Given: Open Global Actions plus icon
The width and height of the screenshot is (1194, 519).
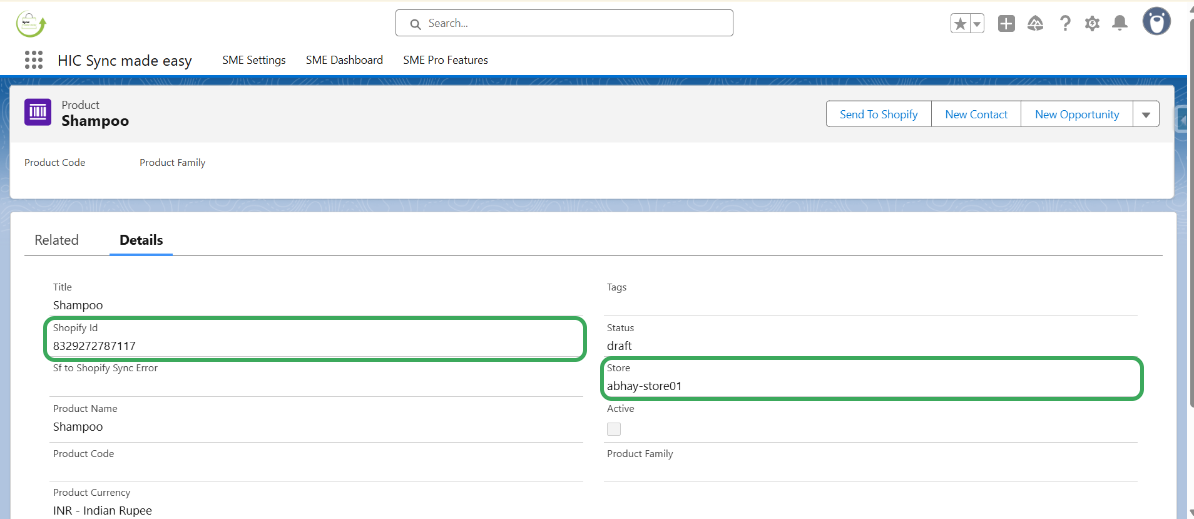Looking at the screenshot, I should click(1006, 24).
